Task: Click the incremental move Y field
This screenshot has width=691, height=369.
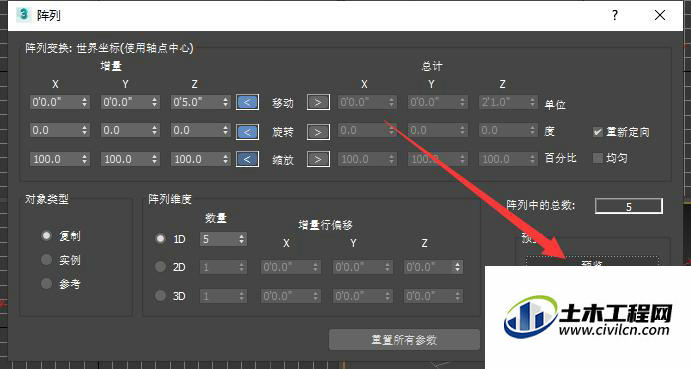Action: [x=130, y=102]
